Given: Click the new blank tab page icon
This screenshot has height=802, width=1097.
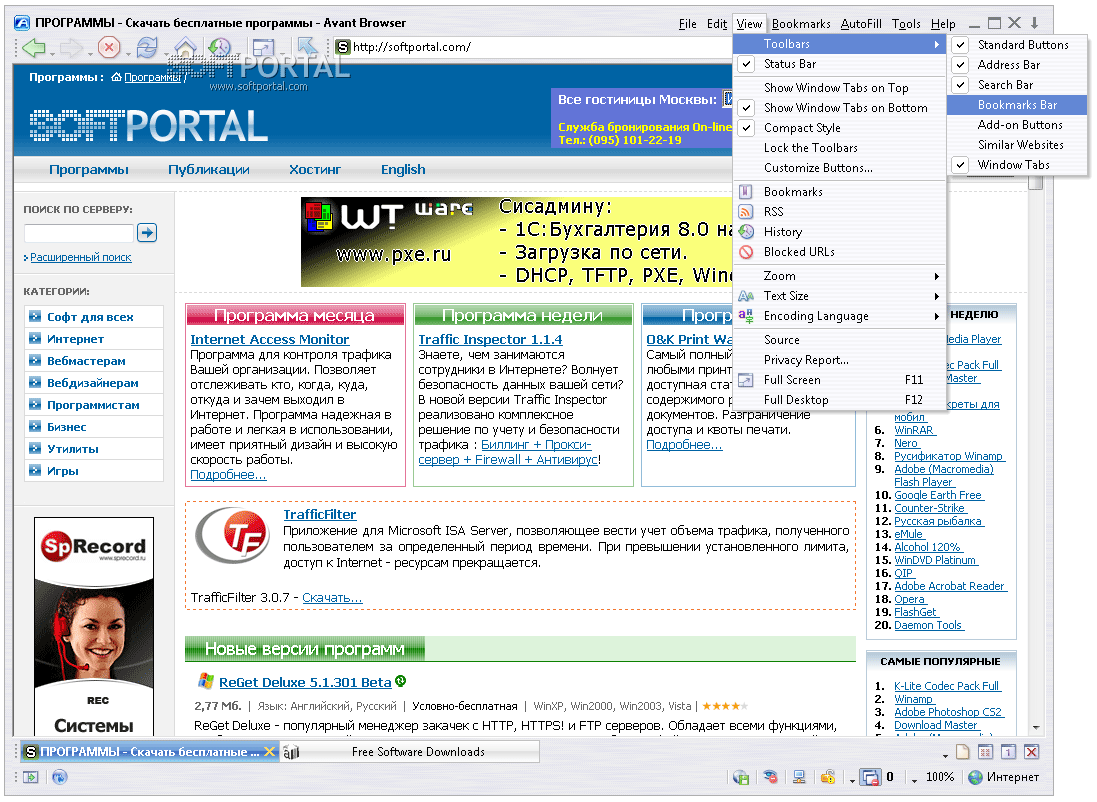Looking at the screenshot, I should coord(963,752).
